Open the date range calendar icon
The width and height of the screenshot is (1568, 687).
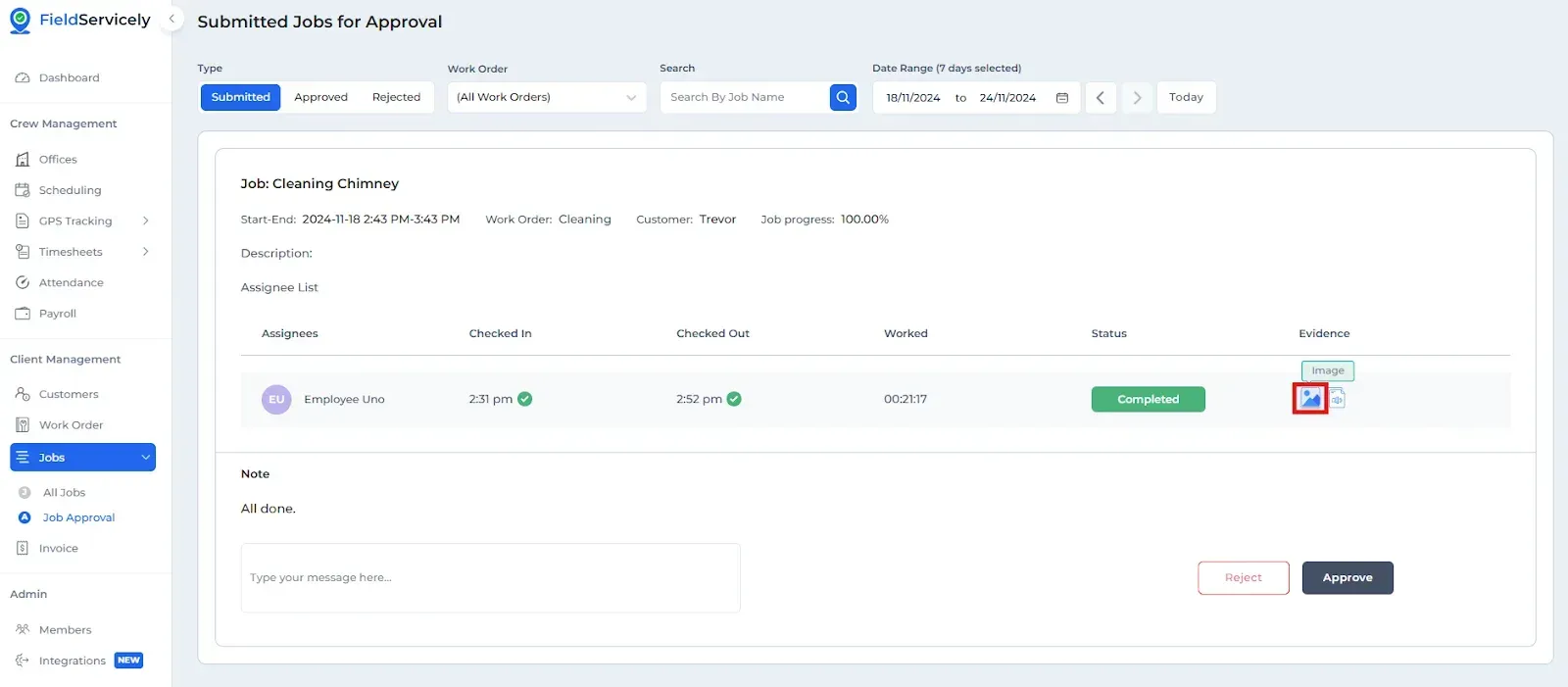1061,98
